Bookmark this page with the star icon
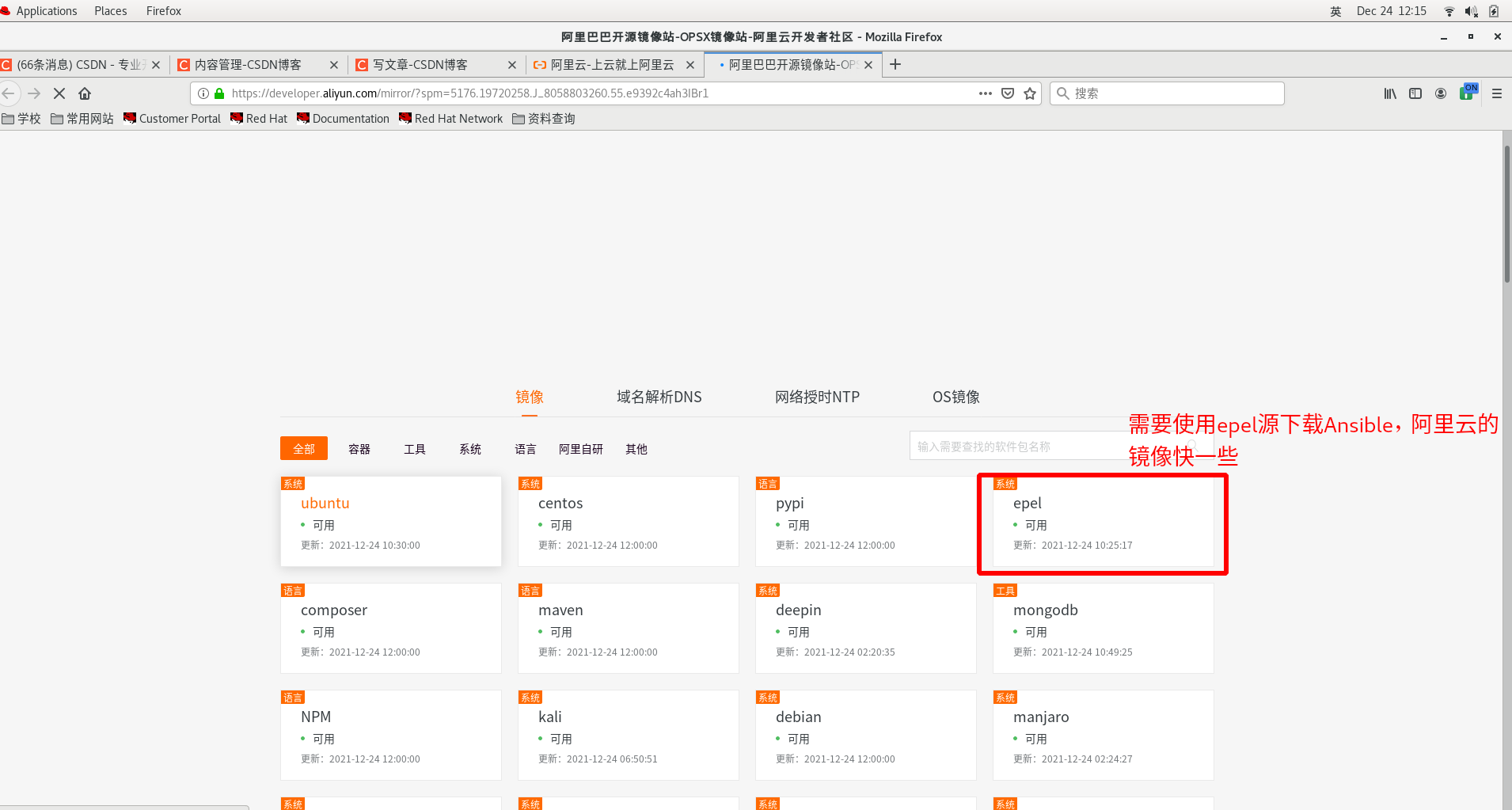The image size is (1512, 810). coord(1030,93)
